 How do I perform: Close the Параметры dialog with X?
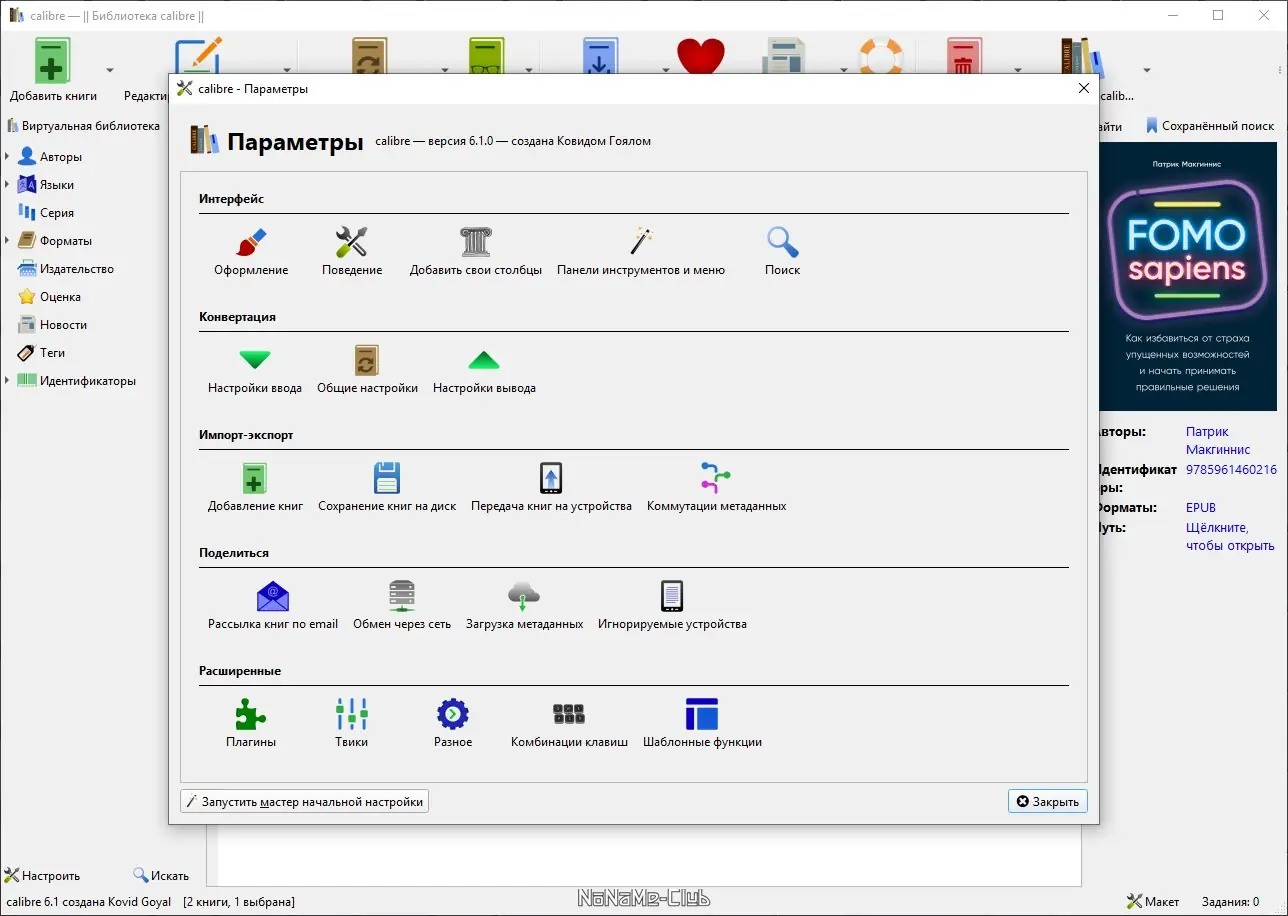1083,88
